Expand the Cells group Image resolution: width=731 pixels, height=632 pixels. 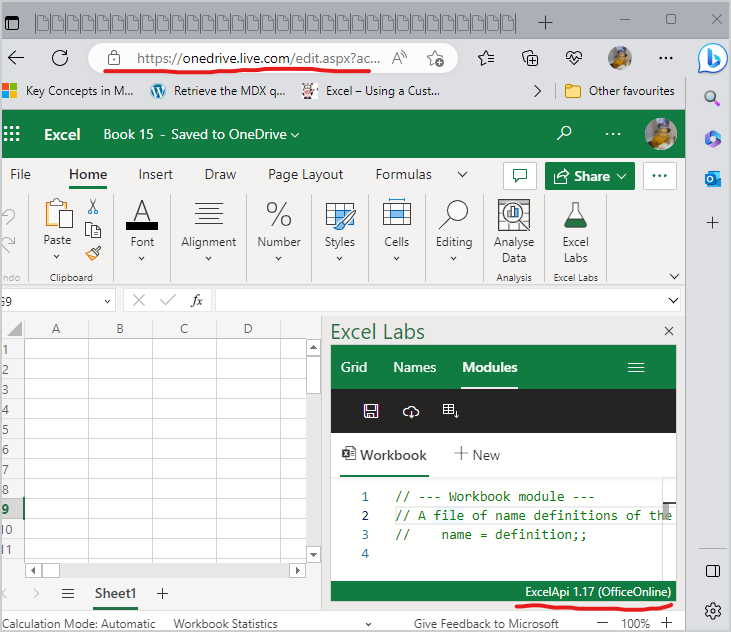tap(396, 258)
